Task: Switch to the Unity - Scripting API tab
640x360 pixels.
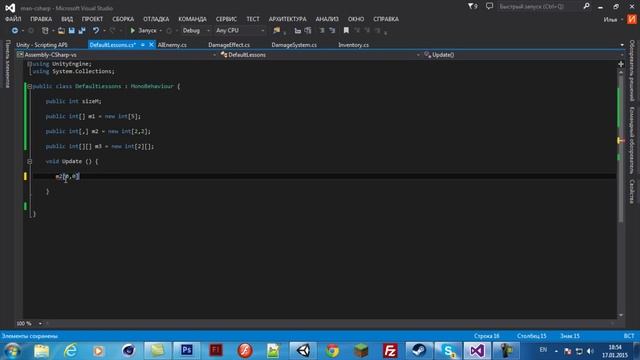Action: point(42,45)
